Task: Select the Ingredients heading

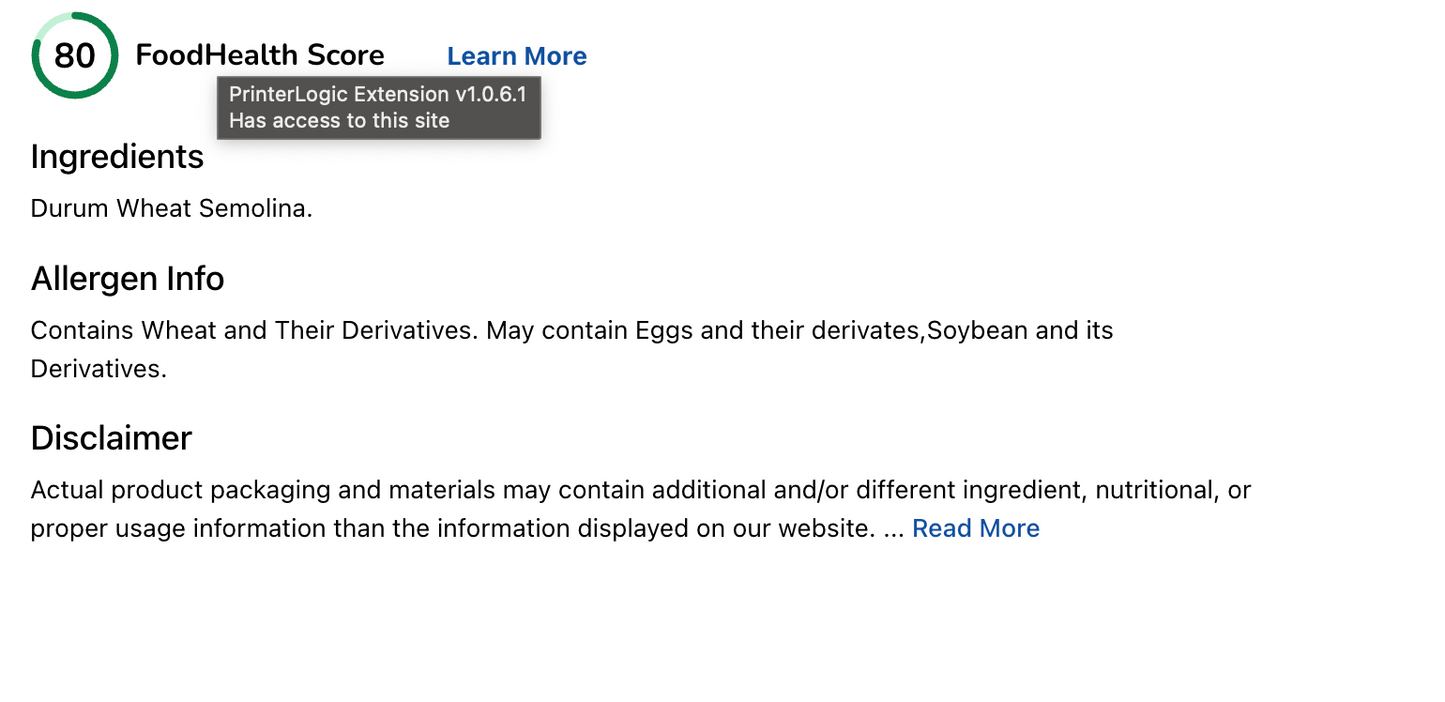Action: 117,157
